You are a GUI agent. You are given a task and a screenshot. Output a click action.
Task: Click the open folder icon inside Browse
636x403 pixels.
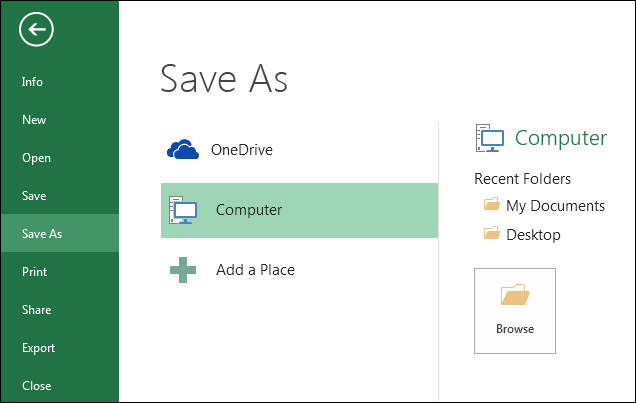(x=514, y=294)
